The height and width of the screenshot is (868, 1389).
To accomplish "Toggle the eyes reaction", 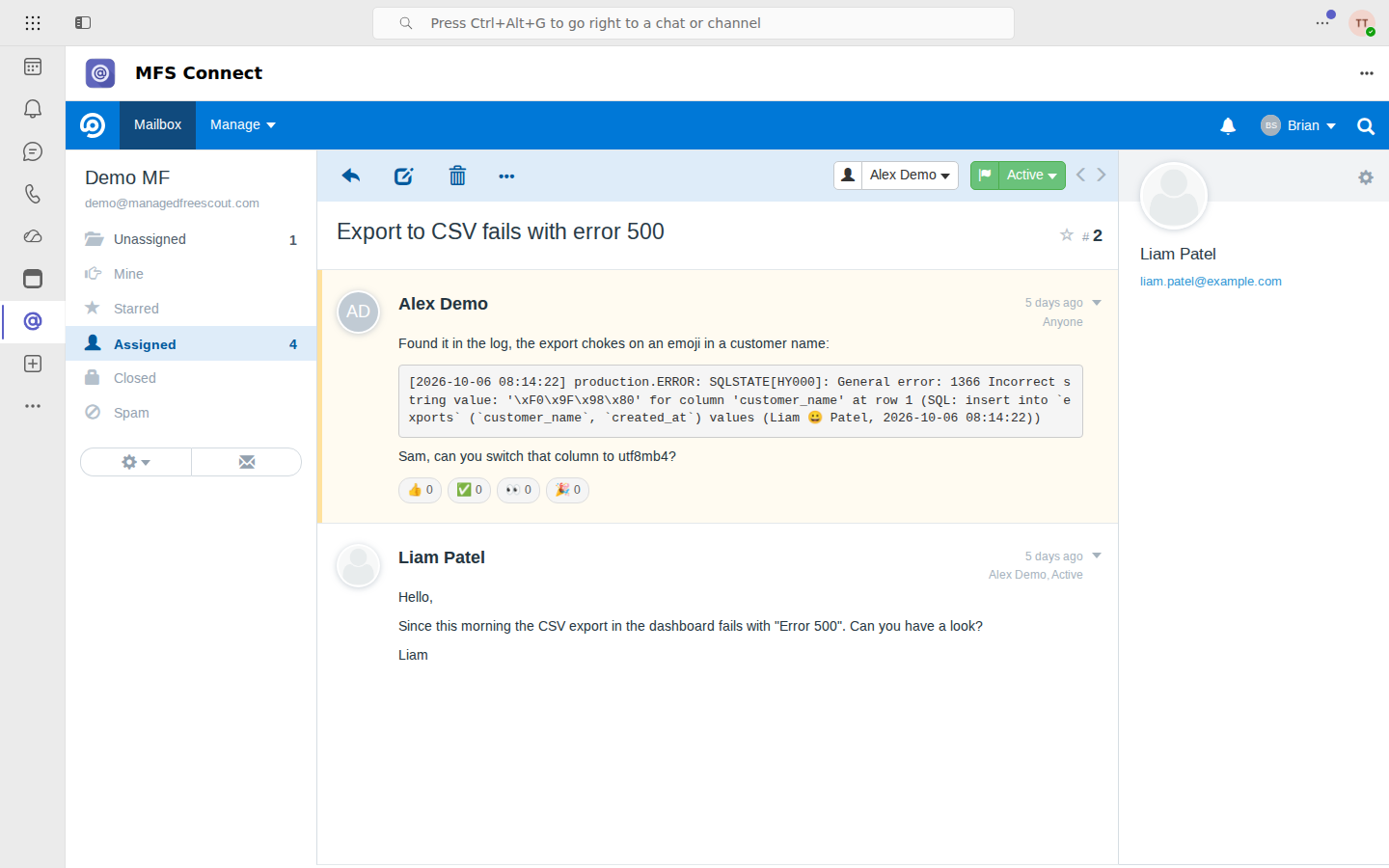I will [x=519, y=490].
